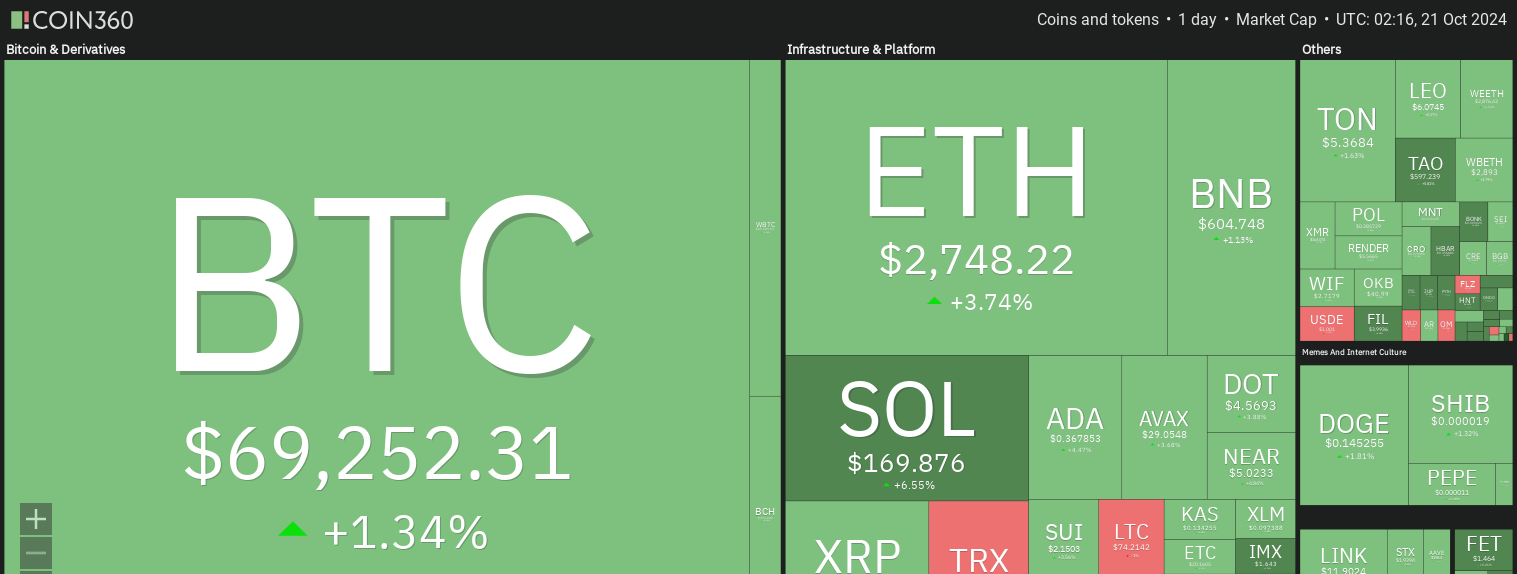Viewport: 1517px width, 574px height.
Task: Select the red USDE tile
Action: [x=1326, y=324]
